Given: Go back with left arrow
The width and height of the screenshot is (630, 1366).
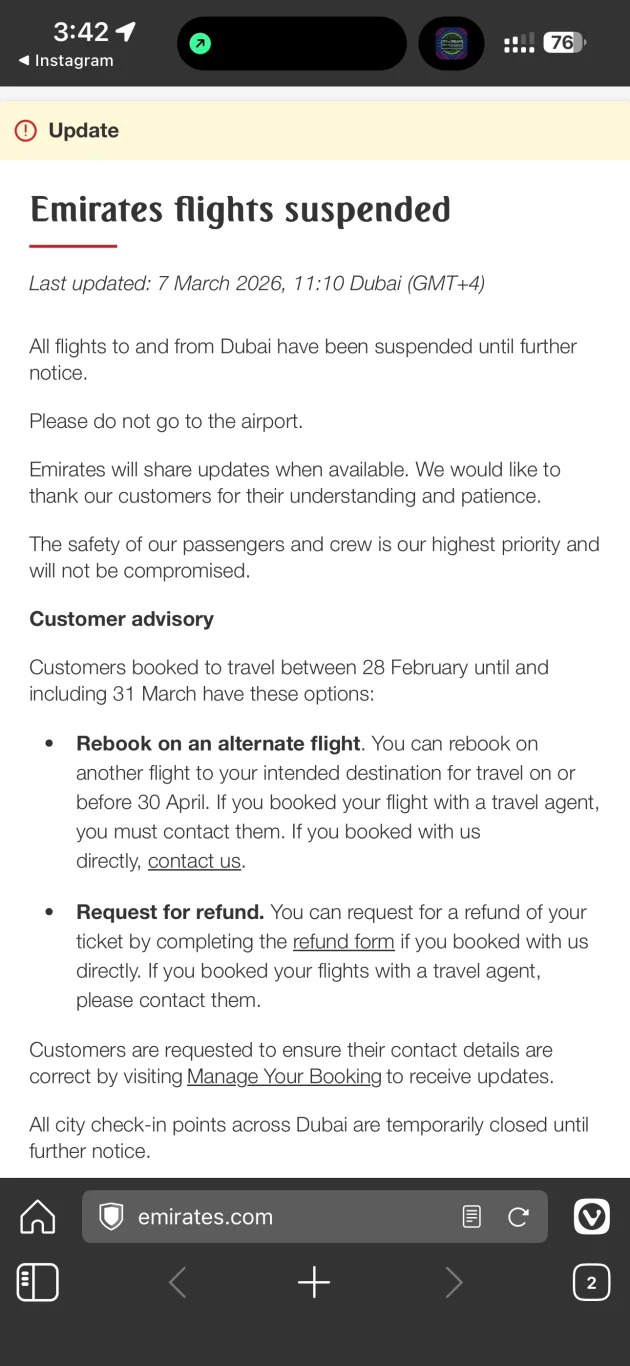Looking at the screenshot, I should [x=177, y=1282].
